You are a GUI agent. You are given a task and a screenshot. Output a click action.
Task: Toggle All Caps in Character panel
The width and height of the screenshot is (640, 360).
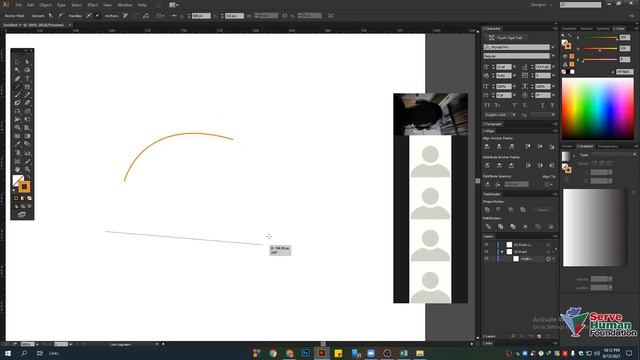click(487, 105)
